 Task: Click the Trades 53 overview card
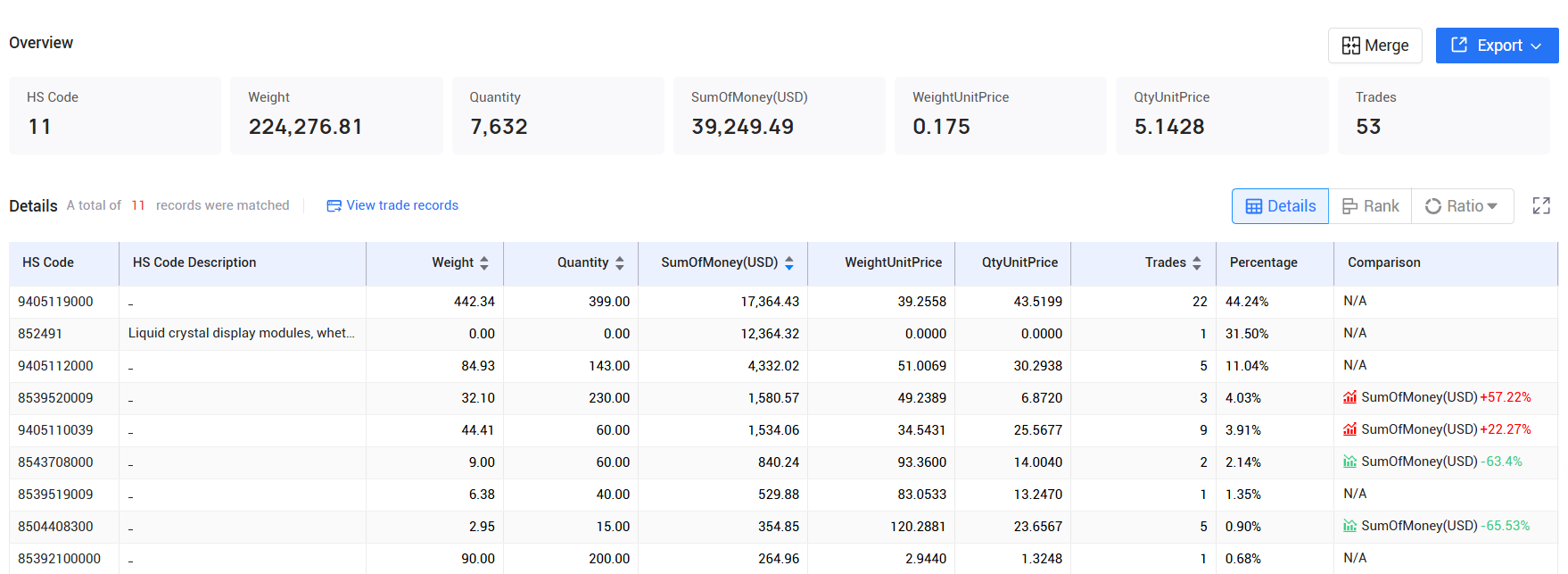coord(1444,115)
